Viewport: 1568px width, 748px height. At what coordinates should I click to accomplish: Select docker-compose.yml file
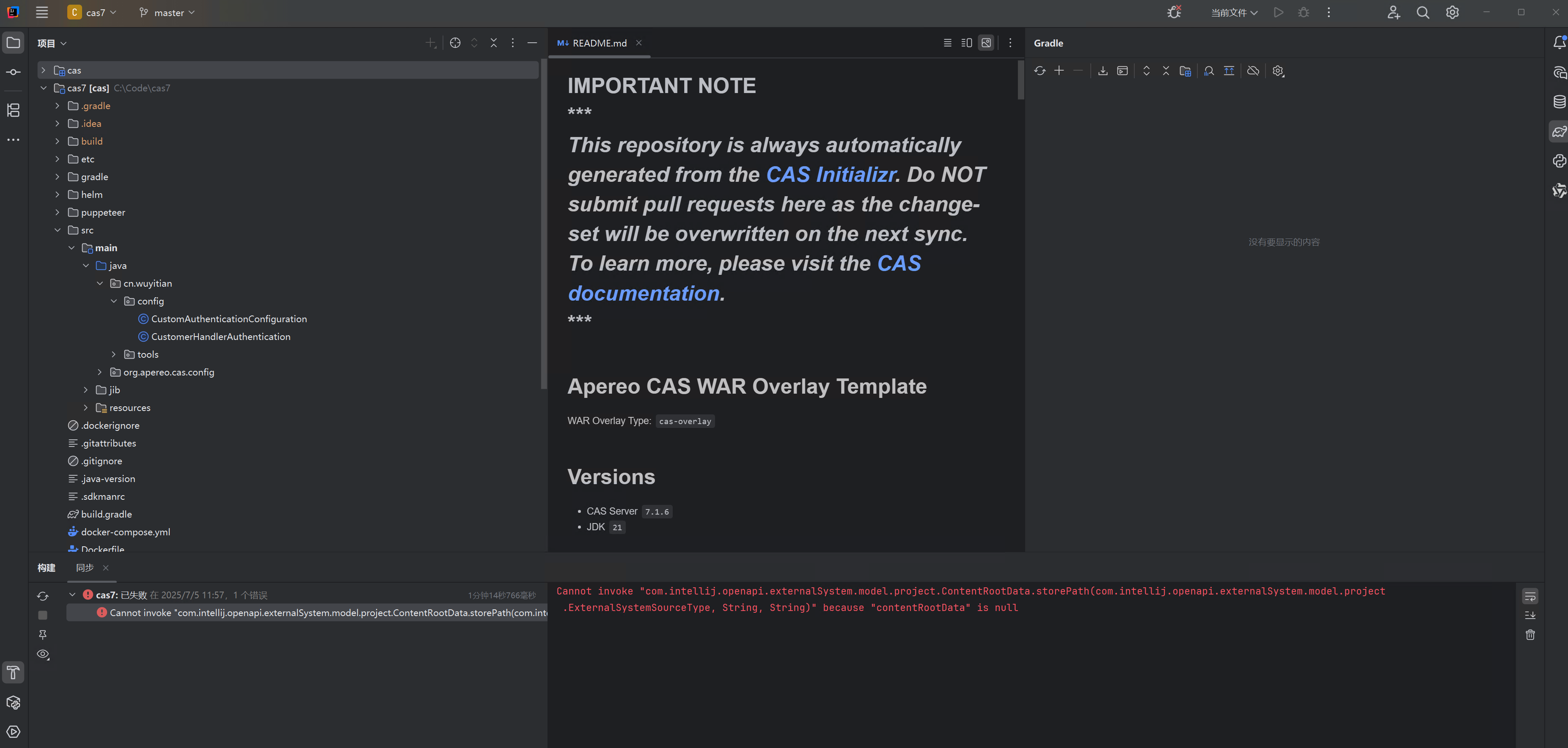coord(125,532)
